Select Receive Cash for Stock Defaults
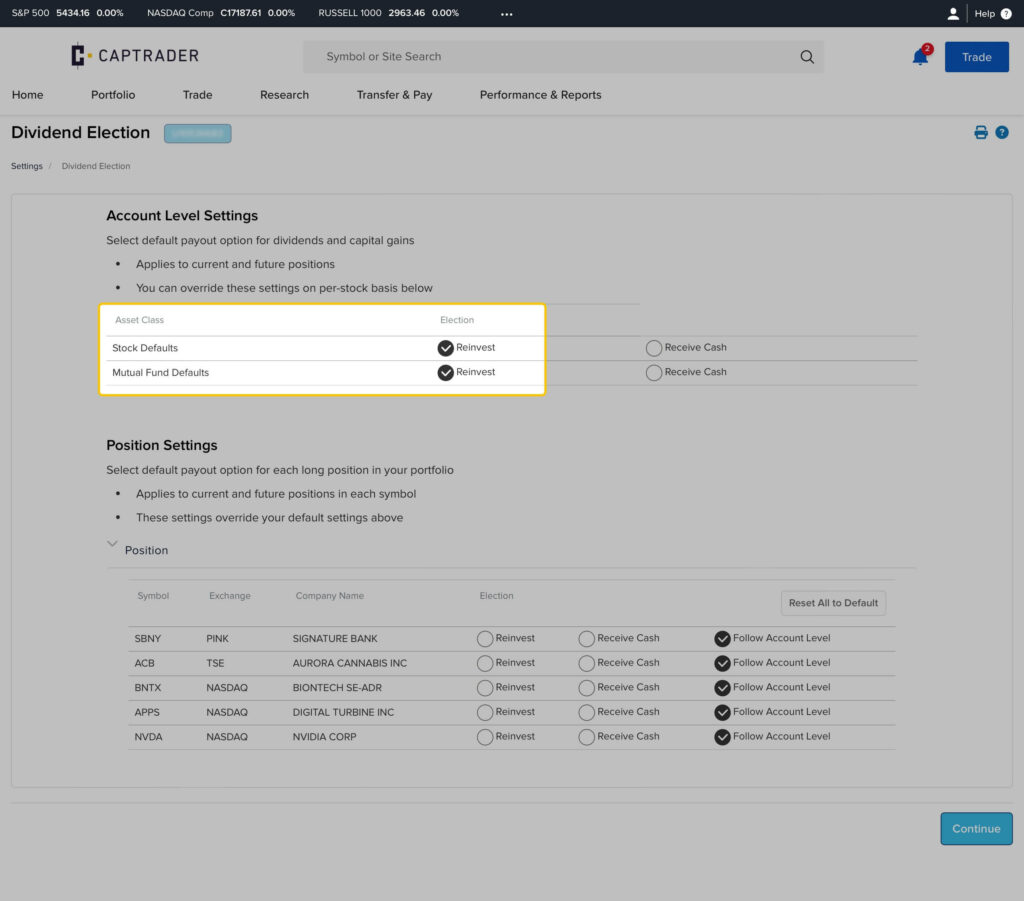This screenshot has height=901, width=1024. pos(654,348)
